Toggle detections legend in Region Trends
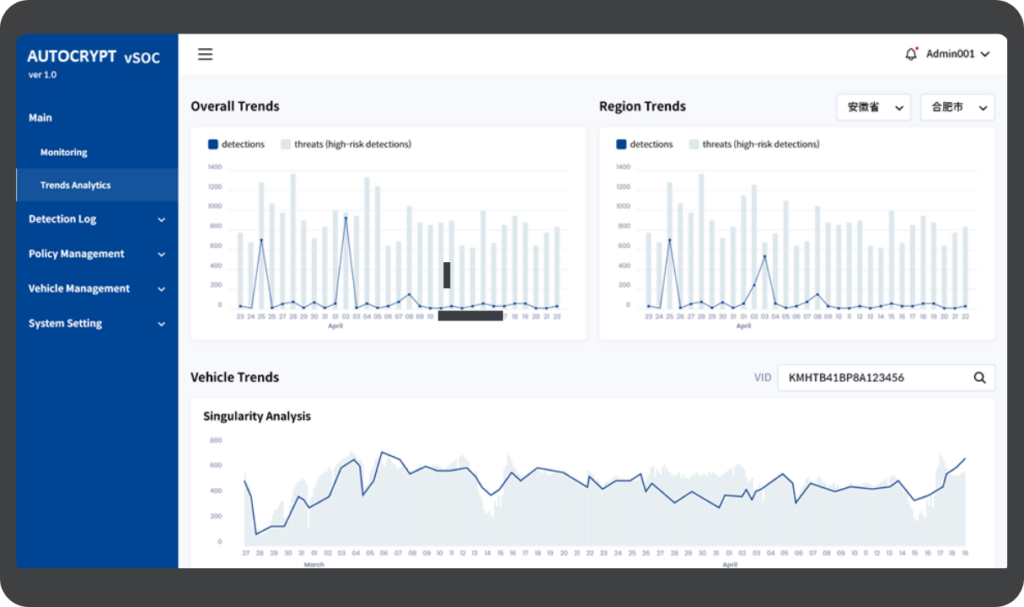This screenshot has width=1024, height=607. coord(645,144)
